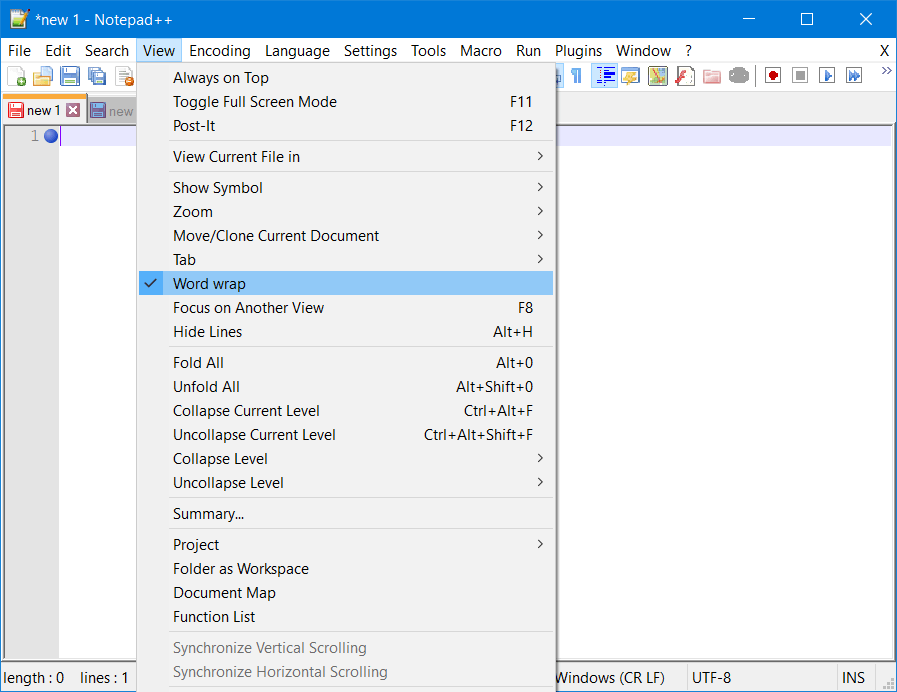Open the Encoding menu
Viewport: 897px width, 692px height.
pos(219,50)
